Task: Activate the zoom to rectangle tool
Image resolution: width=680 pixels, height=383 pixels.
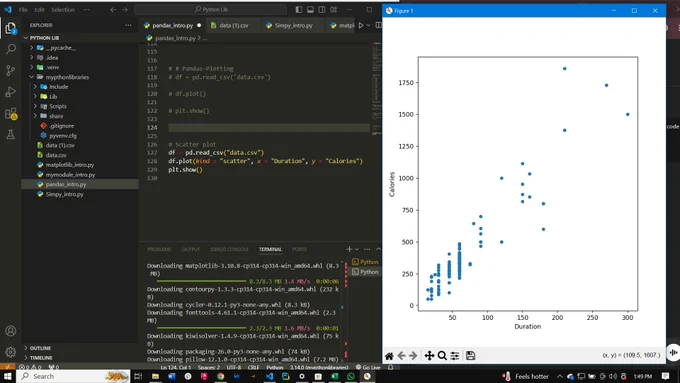Action: point(442,356)
